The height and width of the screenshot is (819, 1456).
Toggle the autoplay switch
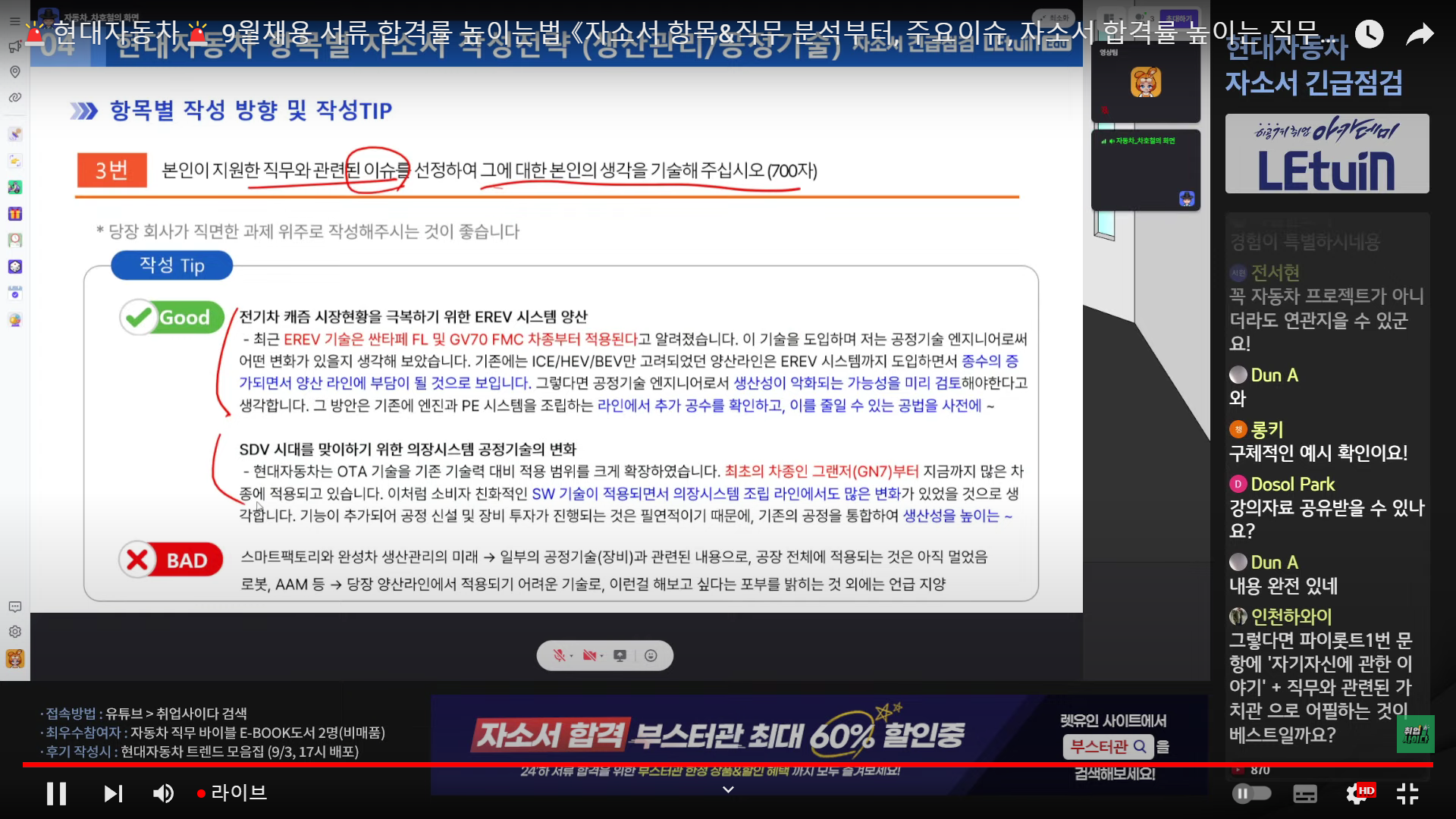(x=1251, y=793)
